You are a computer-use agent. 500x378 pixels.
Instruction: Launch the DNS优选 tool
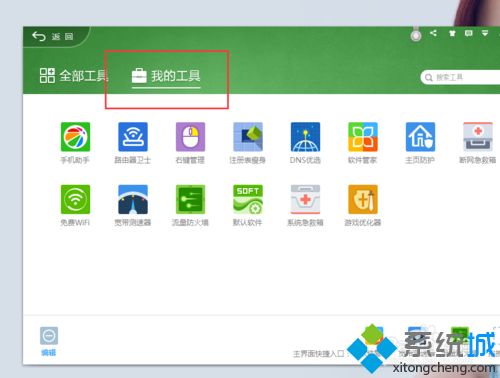(x=305, y=137)
